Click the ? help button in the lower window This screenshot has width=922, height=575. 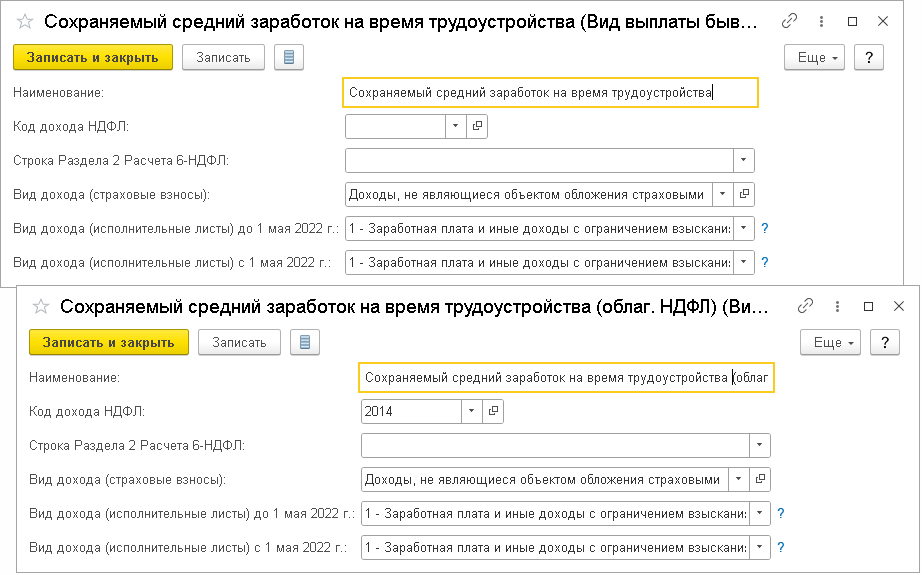click(x=885, y=342)
